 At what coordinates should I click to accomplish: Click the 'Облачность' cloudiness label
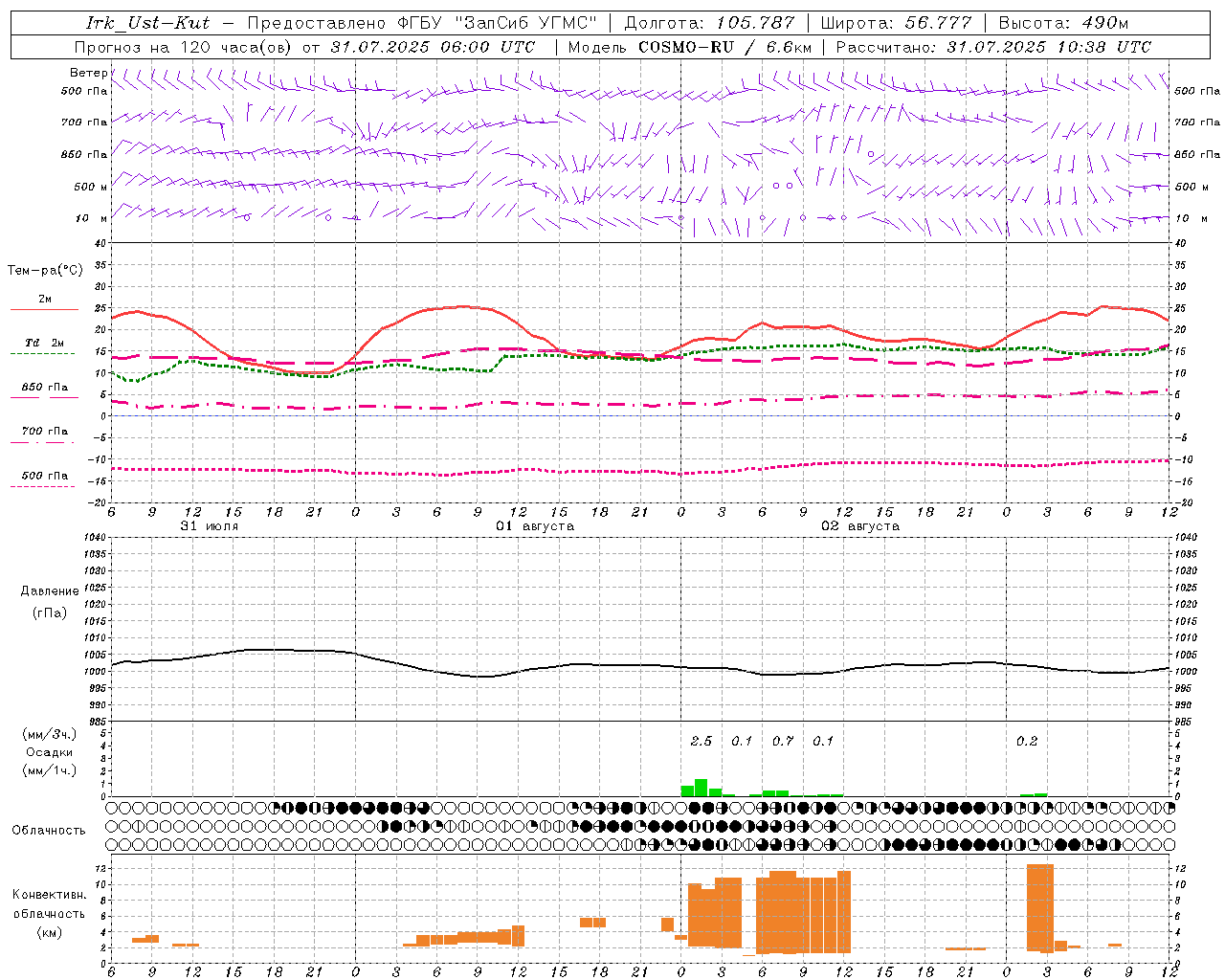[x=49, y=830]
